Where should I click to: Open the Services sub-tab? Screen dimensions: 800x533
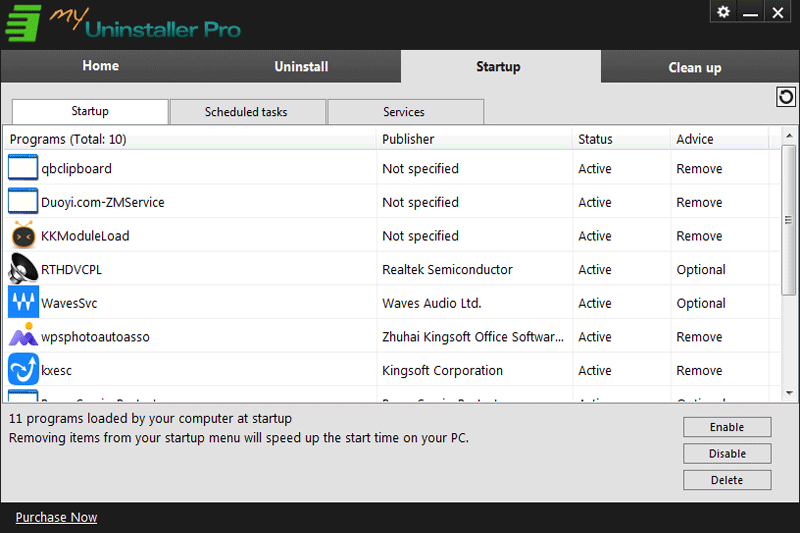click(x=404, y=112)
